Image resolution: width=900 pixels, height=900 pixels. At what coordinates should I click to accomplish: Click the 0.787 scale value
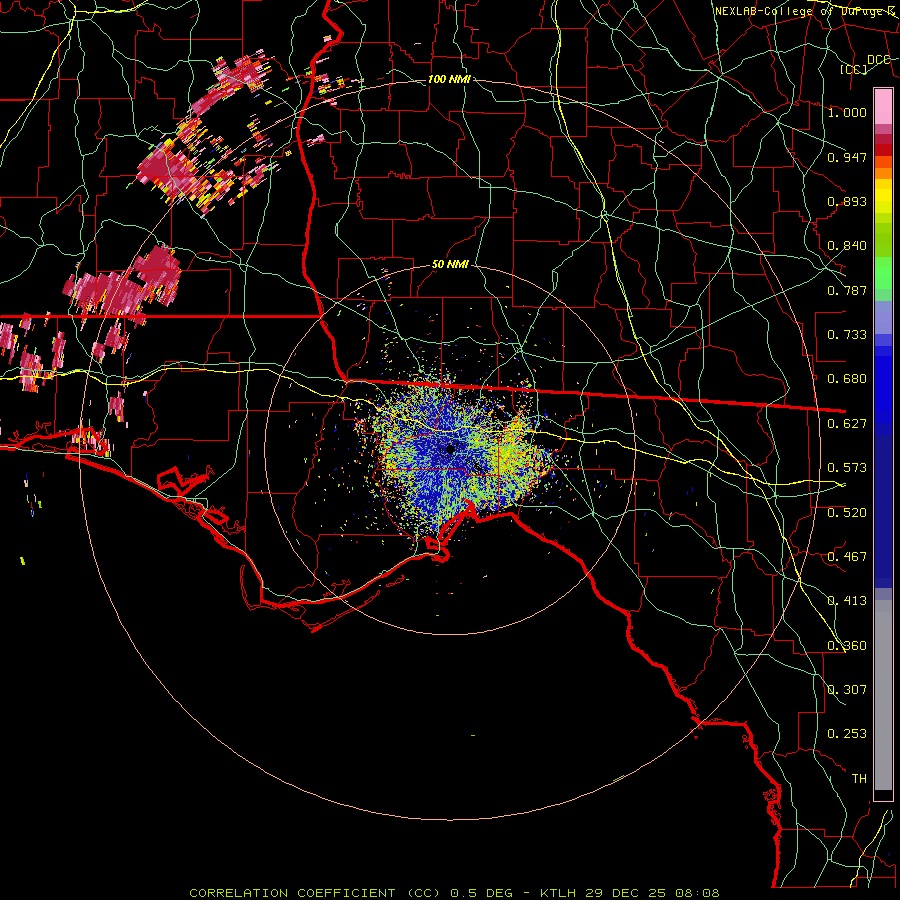coord(847,290)
